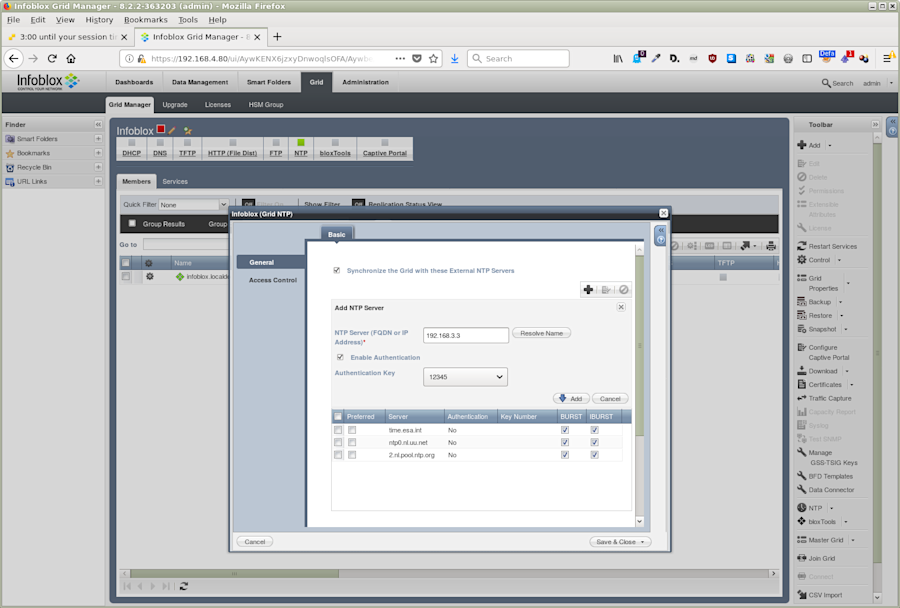Open the Authentication Key dropdown
The width and height of the screenshot is (900, 608).
click(x=465, y=377)
